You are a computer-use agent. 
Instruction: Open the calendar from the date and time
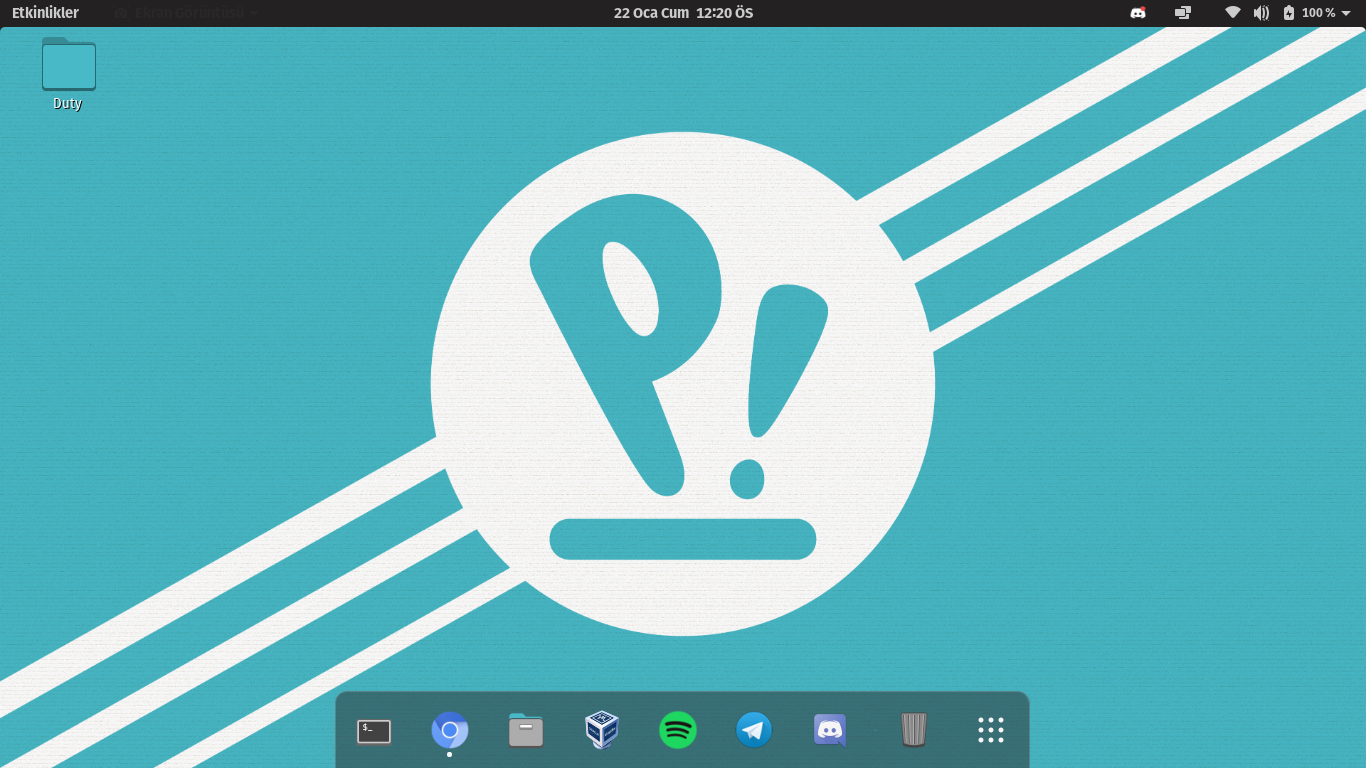point(683,13)
